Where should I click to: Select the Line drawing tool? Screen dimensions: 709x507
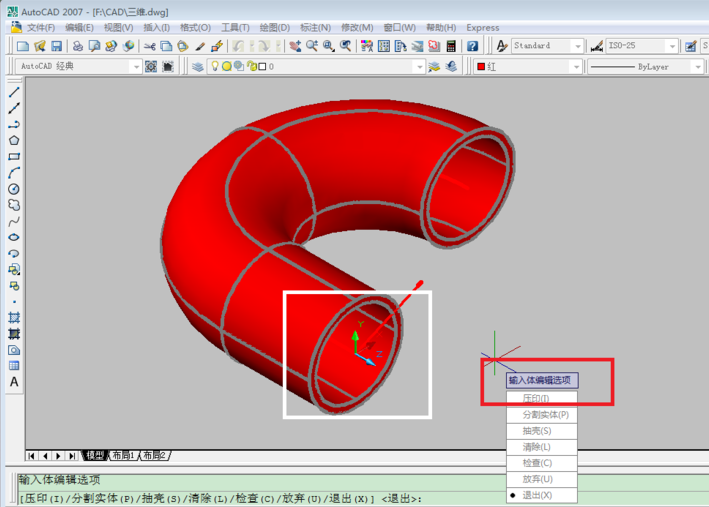click(x=14, y=92)
